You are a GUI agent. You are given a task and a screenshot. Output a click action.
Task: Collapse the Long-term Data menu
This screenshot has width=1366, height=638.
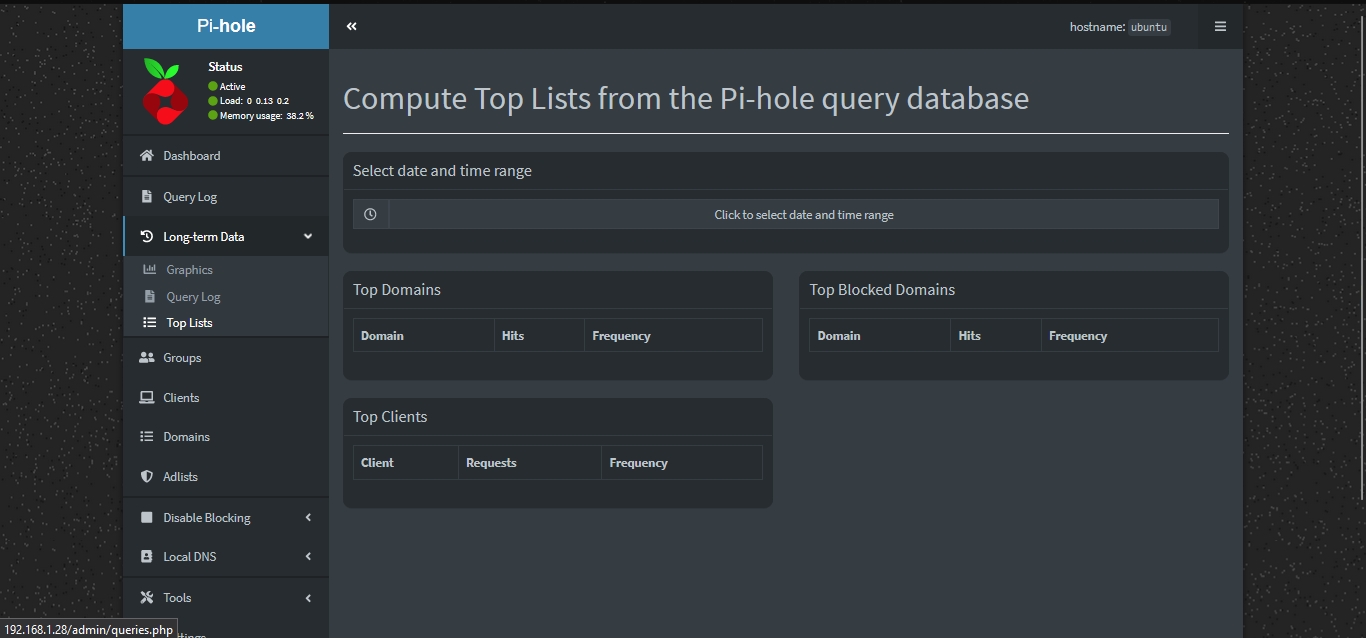point(204,235)
